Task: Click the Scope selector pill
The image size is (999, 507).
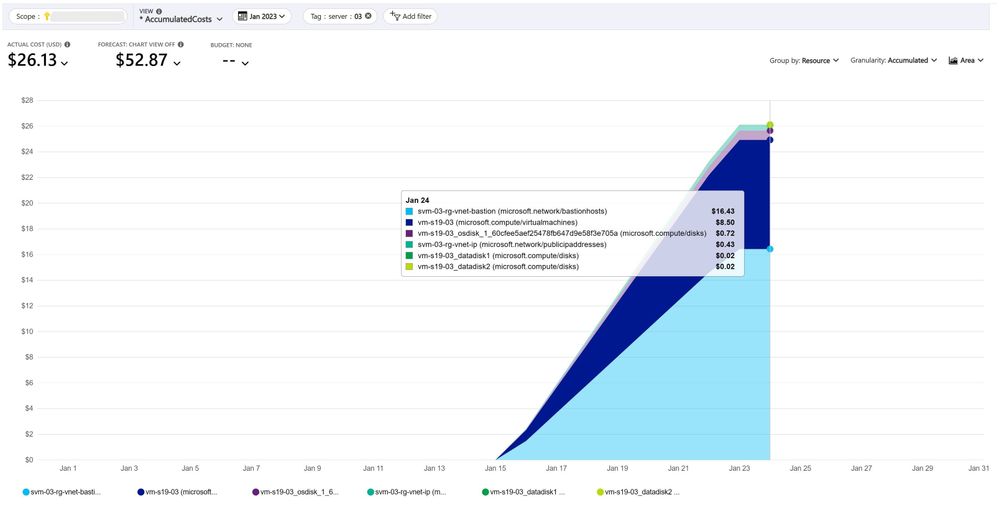Action: [x=67, y=17]
